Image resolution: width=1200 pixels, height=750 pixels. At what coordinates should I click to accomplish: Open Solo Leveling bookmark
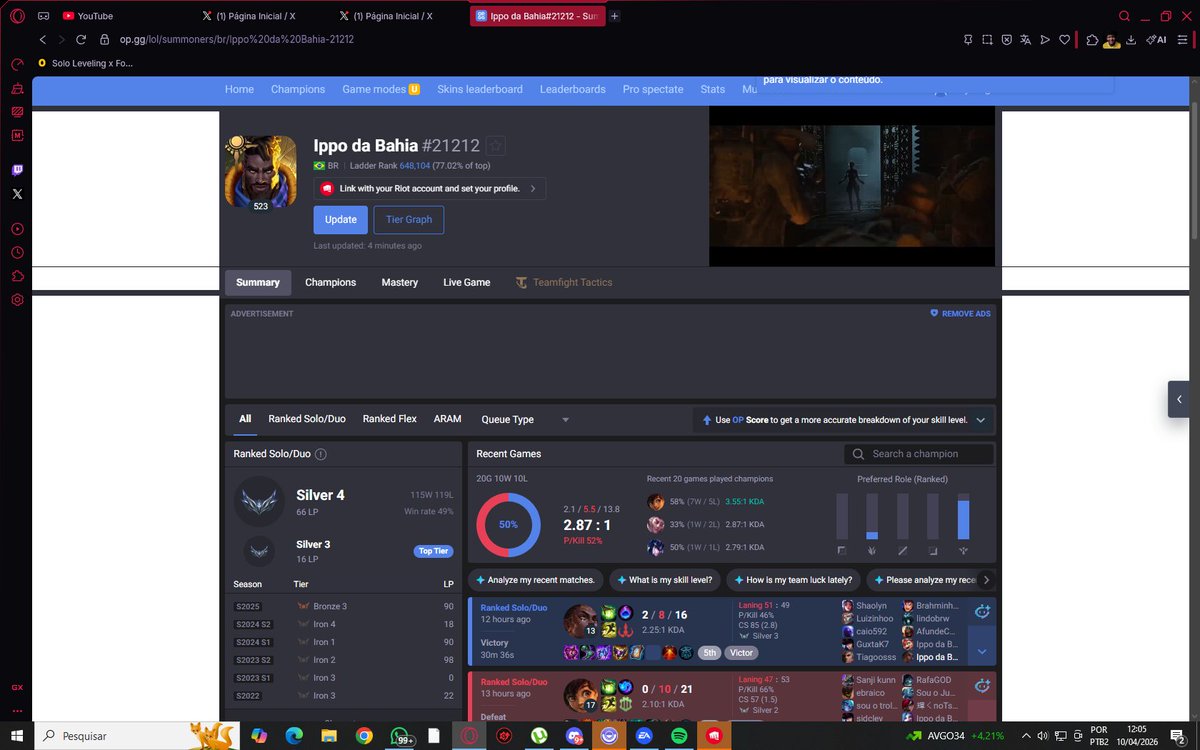[85, 63]
